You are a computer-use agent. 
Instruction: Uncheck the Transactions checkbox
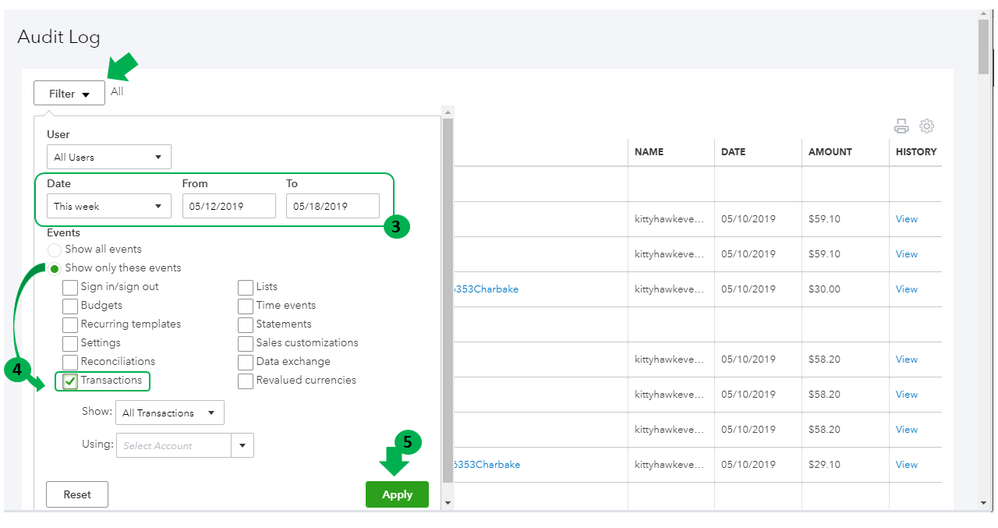[x=70, y=381]
